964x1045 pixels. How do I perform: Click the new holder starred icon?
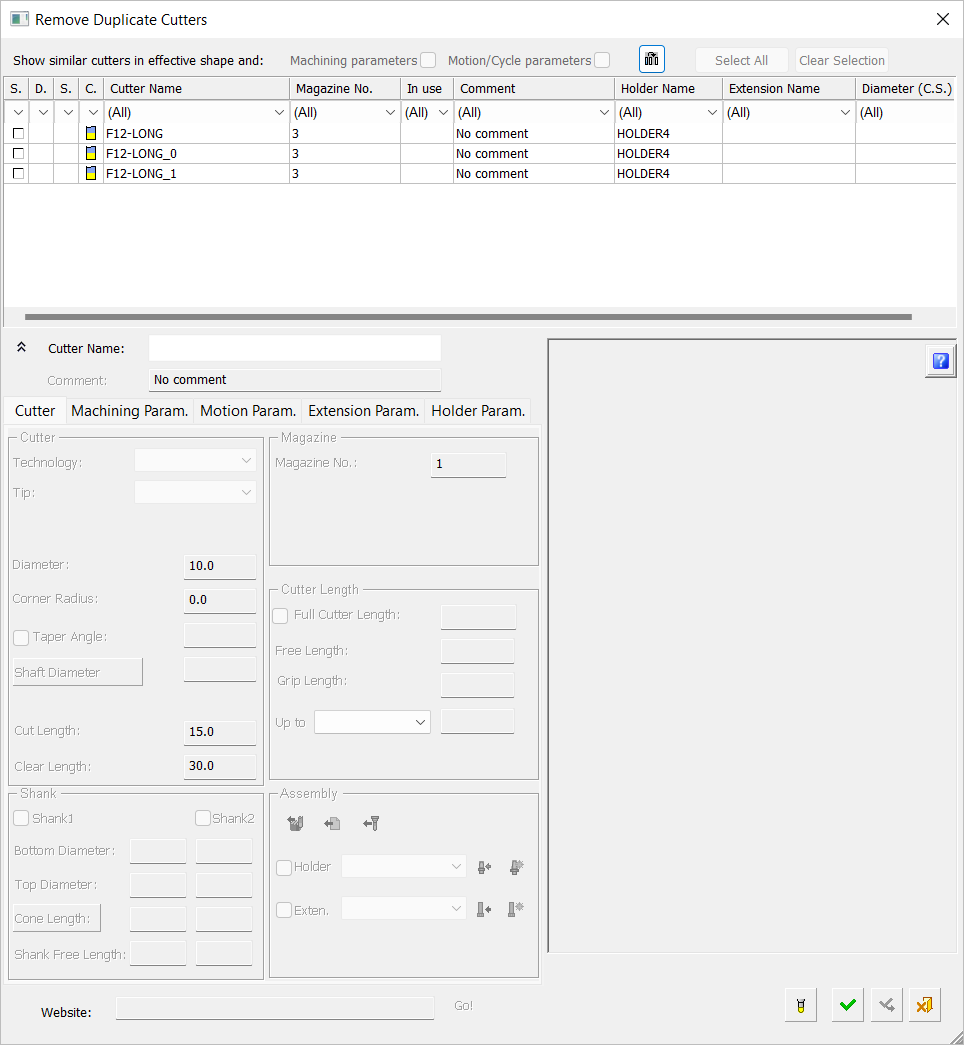(x=516, y=867)
